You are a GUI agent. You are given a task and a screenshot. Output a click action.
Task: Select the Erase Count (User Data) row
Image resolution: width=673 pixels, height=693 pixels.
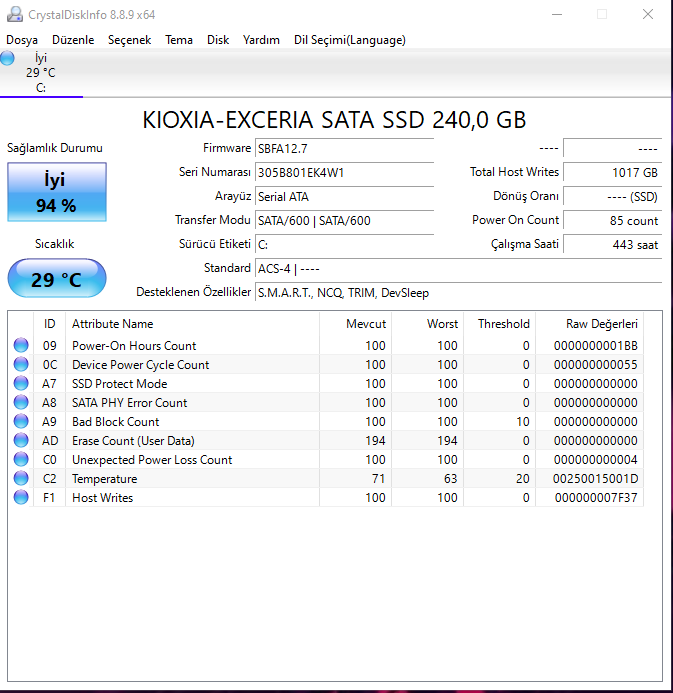coord(326,440)
